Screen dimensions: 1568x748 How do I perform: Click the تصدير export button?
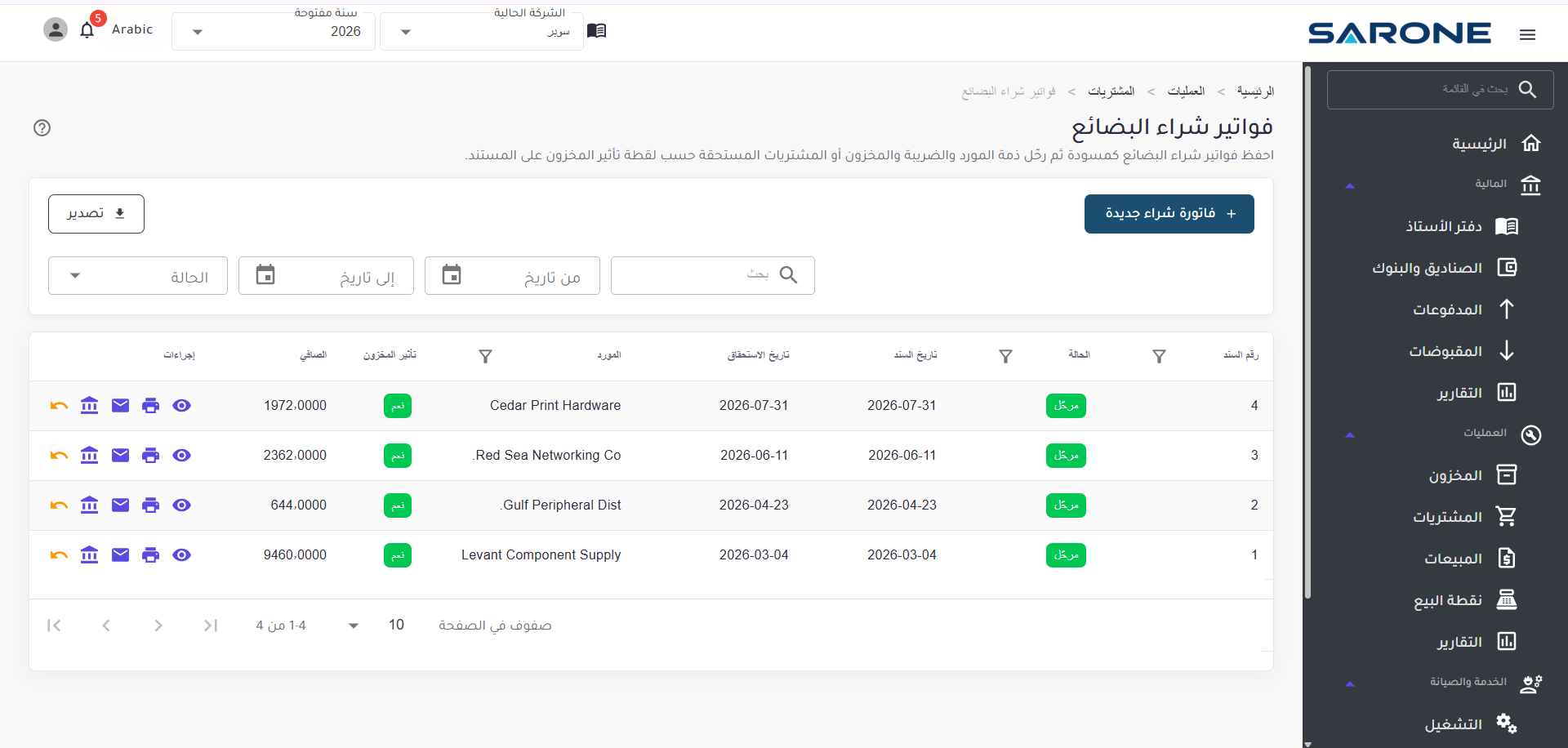[96, 214]
